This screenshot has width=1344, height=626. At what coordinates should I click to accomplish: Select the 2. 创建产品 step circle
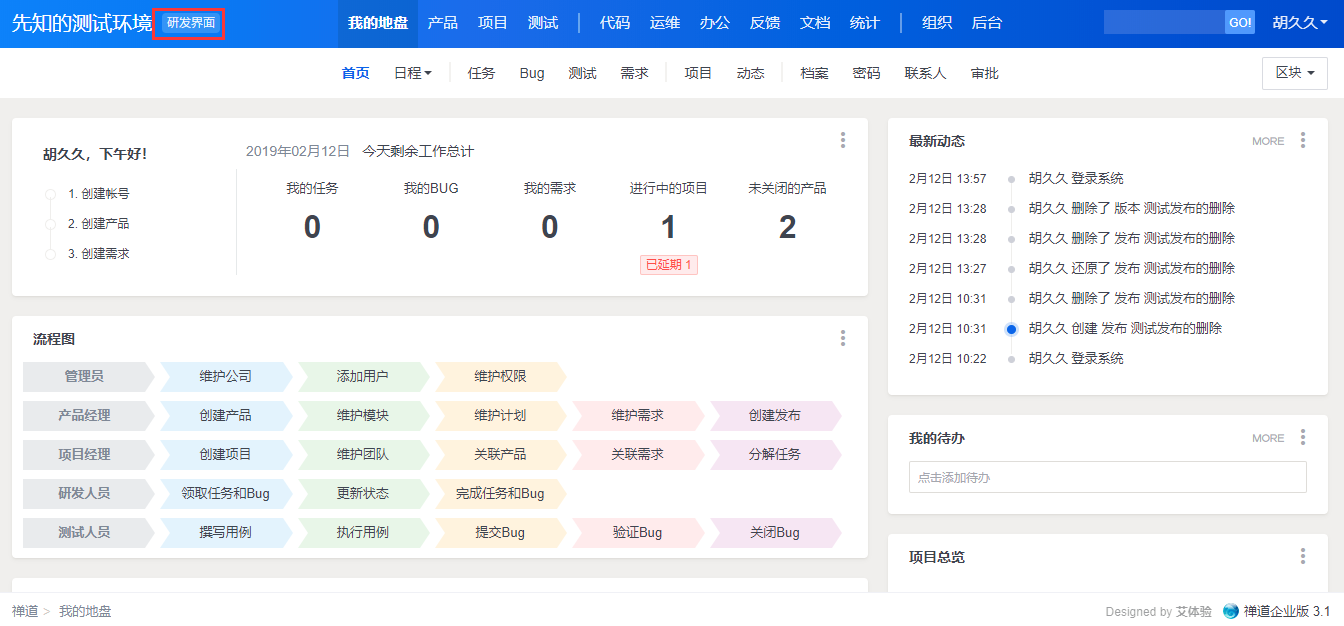(x=50, y=224)
